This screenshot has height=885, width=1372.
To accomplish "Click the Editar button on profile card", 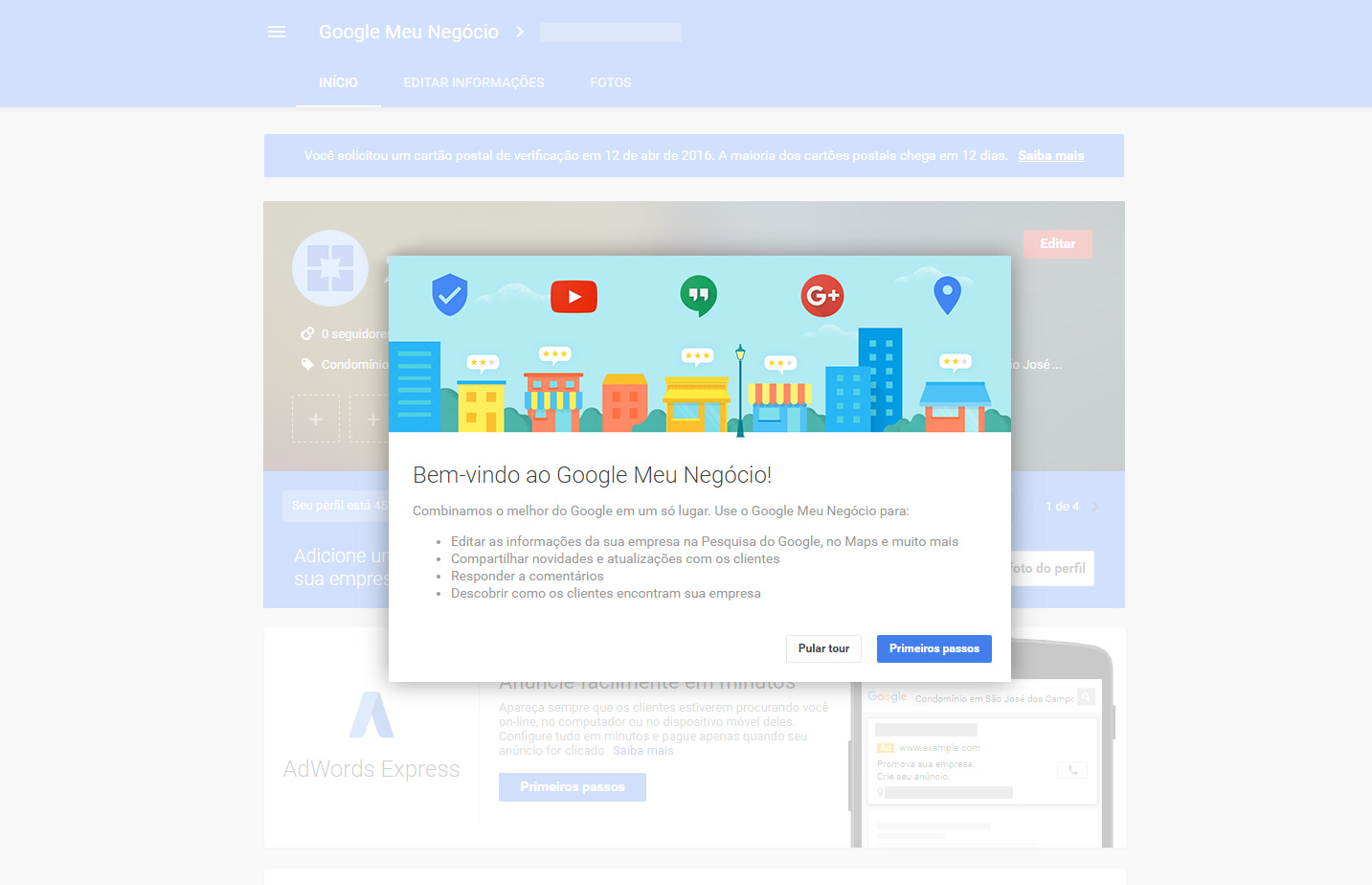I will coord(1058,243).
